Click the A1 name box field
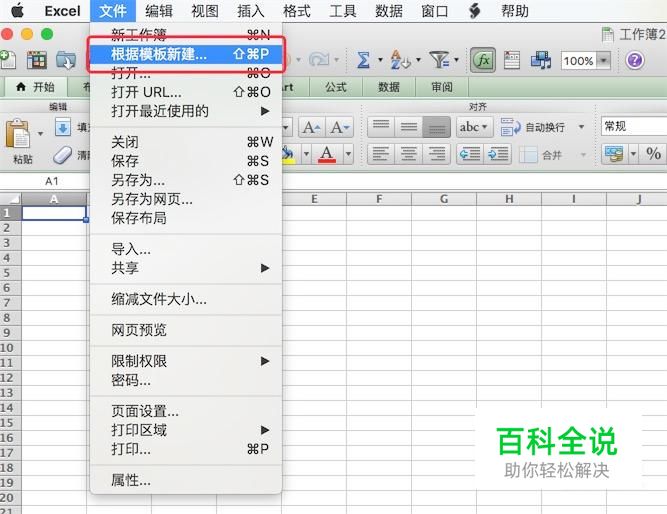This screenshot has width=667, height=514. tap(45, 182)
